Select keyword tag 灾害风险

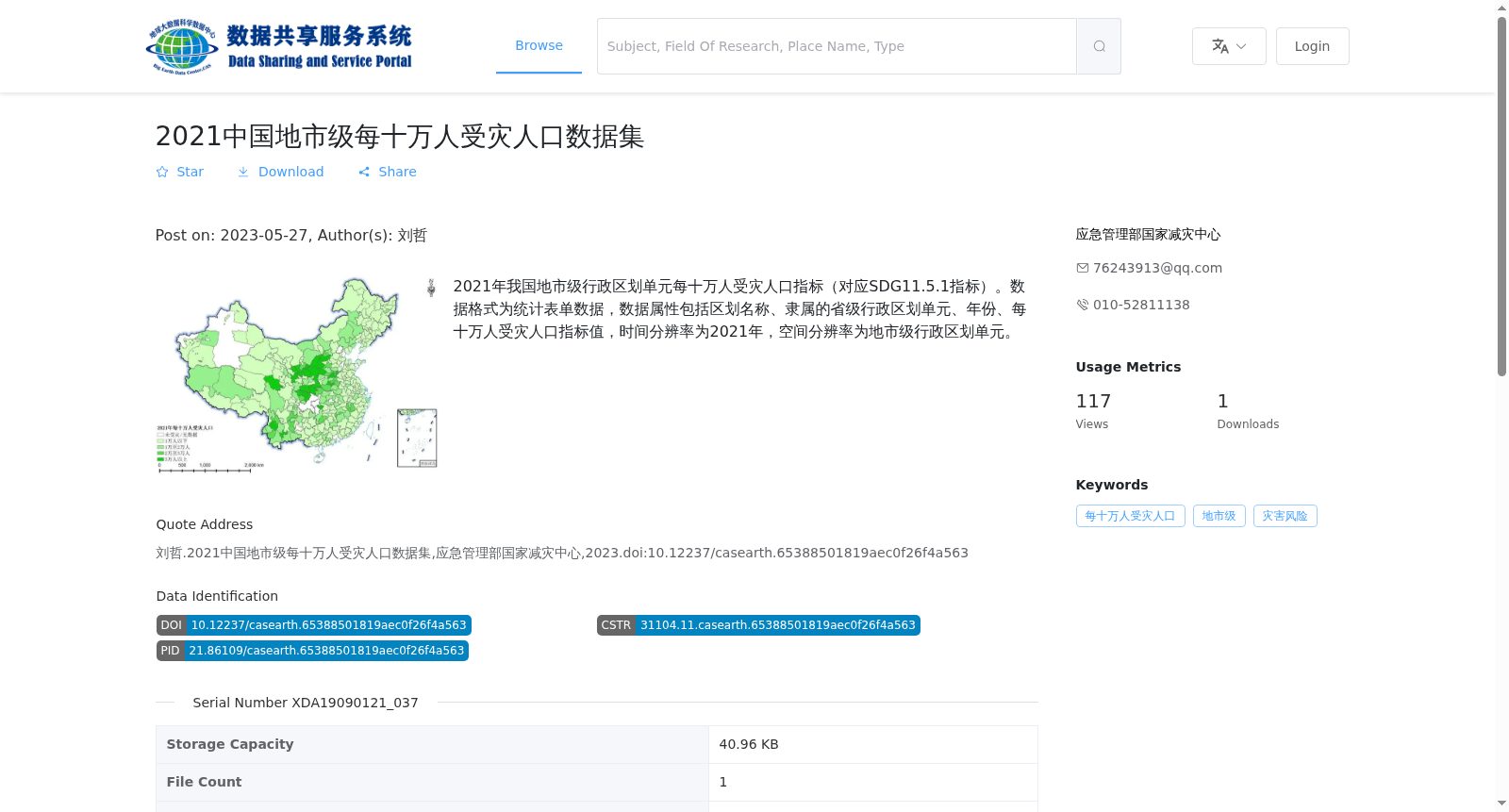pyautogui.click(x=1285, y=516)
